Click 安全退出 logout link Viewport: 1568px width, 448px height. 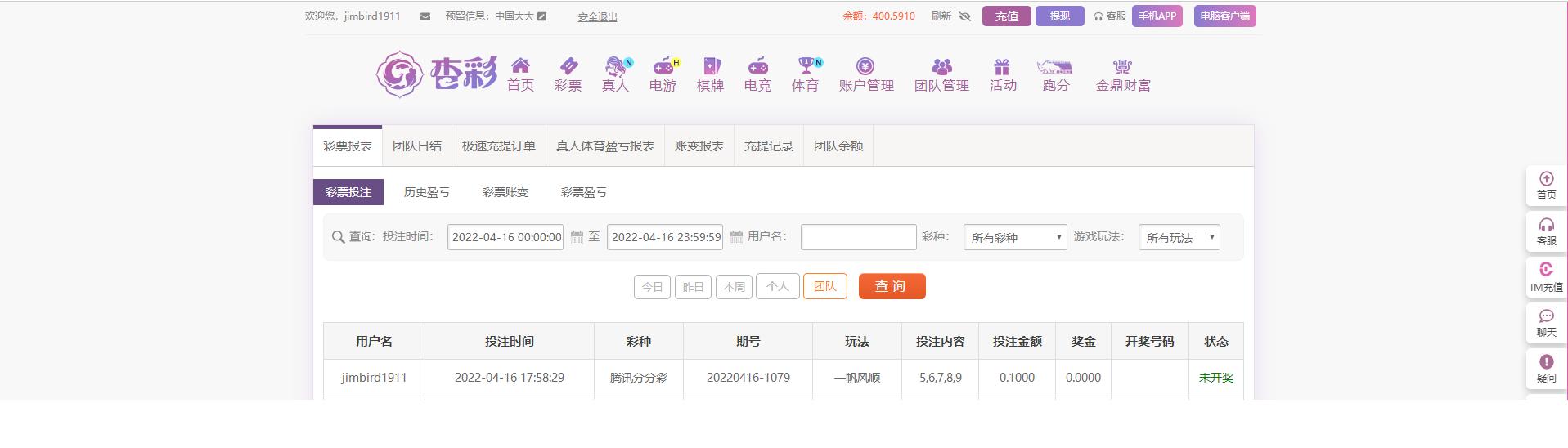[598, 17]
